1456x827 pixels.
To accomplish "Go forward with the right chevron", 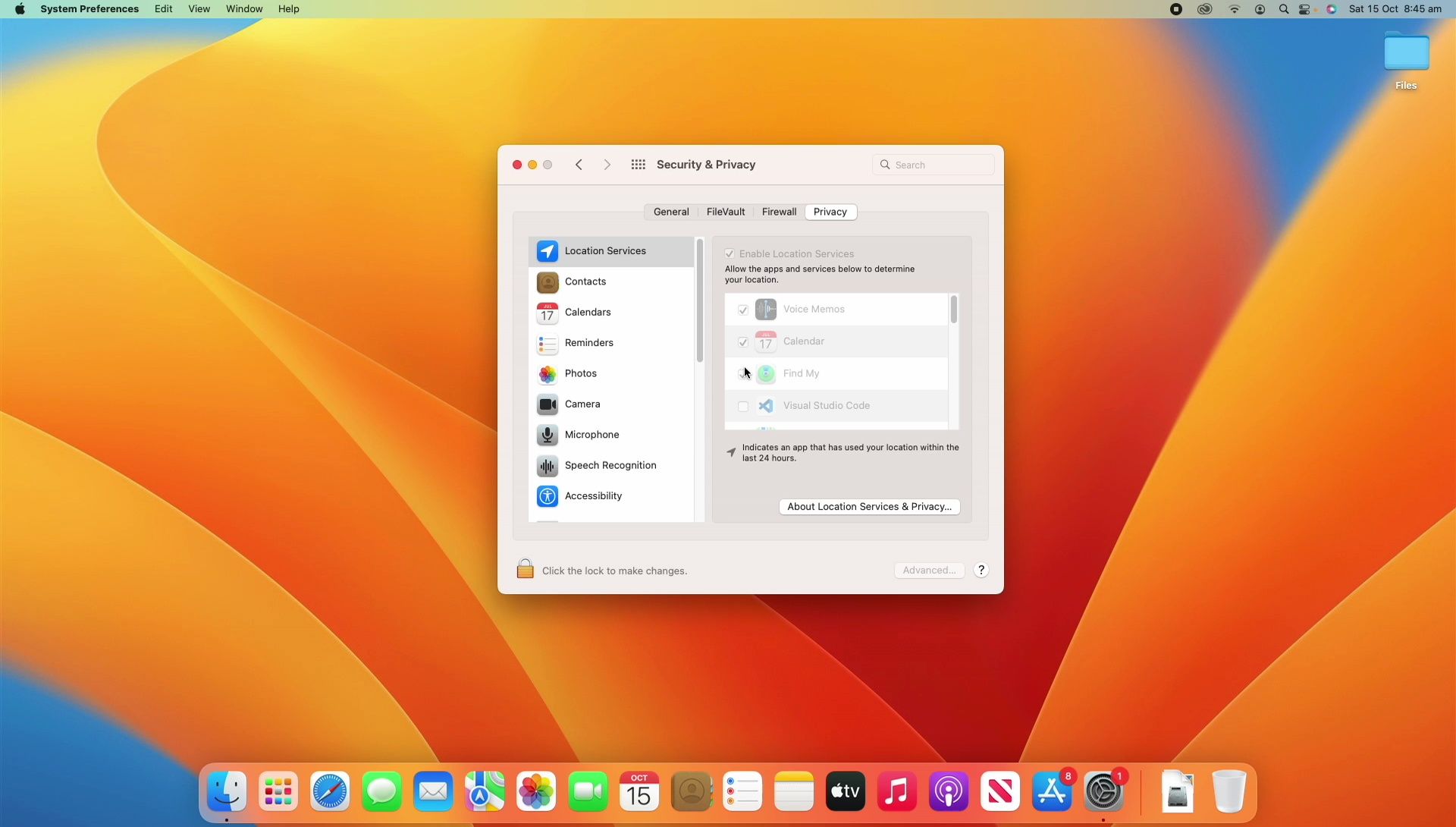I will point(607,165).
